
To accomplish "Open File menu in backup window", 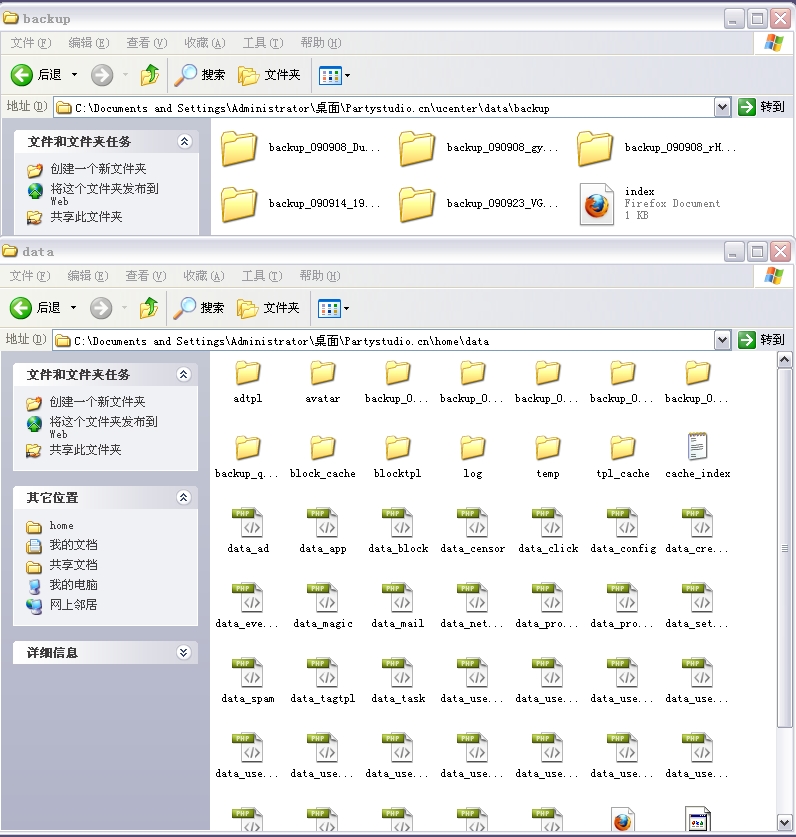I will tap(30, 43).
